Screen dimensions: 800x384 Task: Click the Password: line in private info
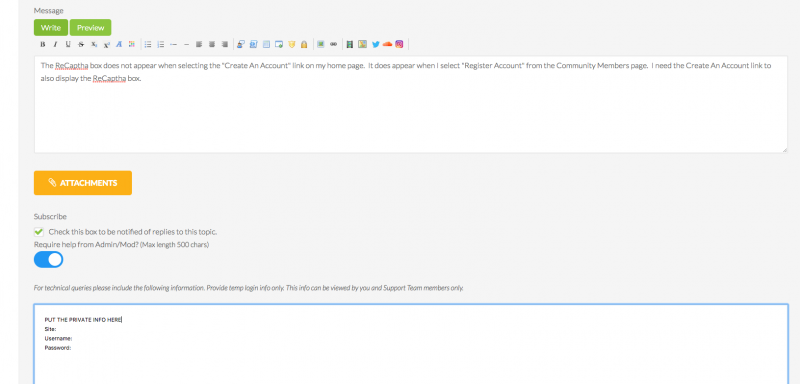[x=58, y=348]
